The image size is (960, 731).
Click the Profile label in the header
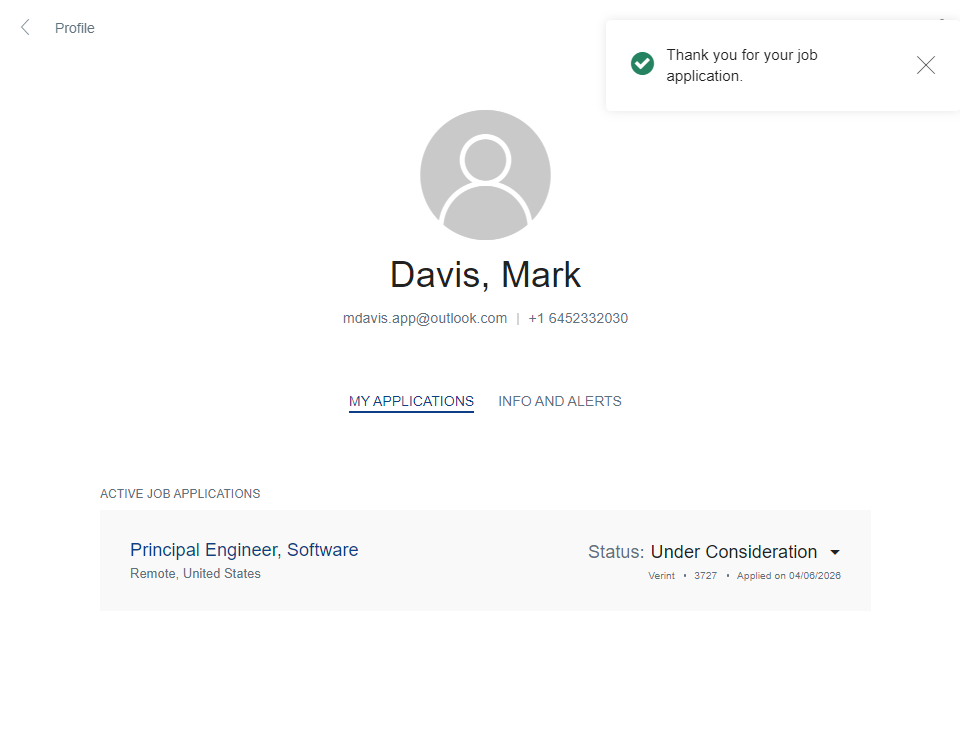point(75,28)
